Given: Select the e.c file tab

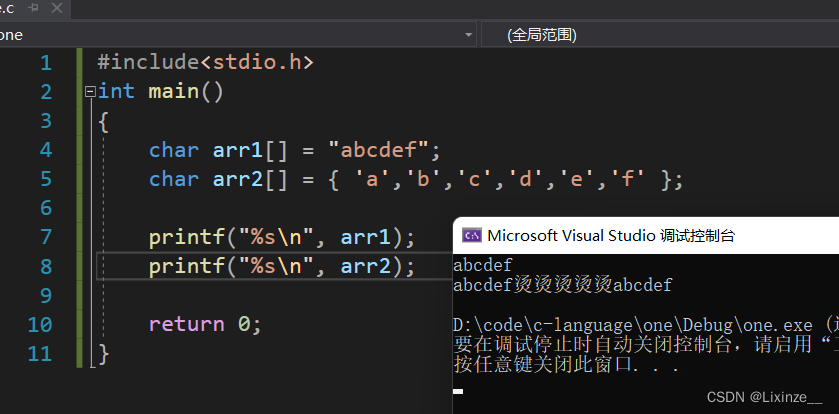Looking at the screenshot, I should pos(9,8).
